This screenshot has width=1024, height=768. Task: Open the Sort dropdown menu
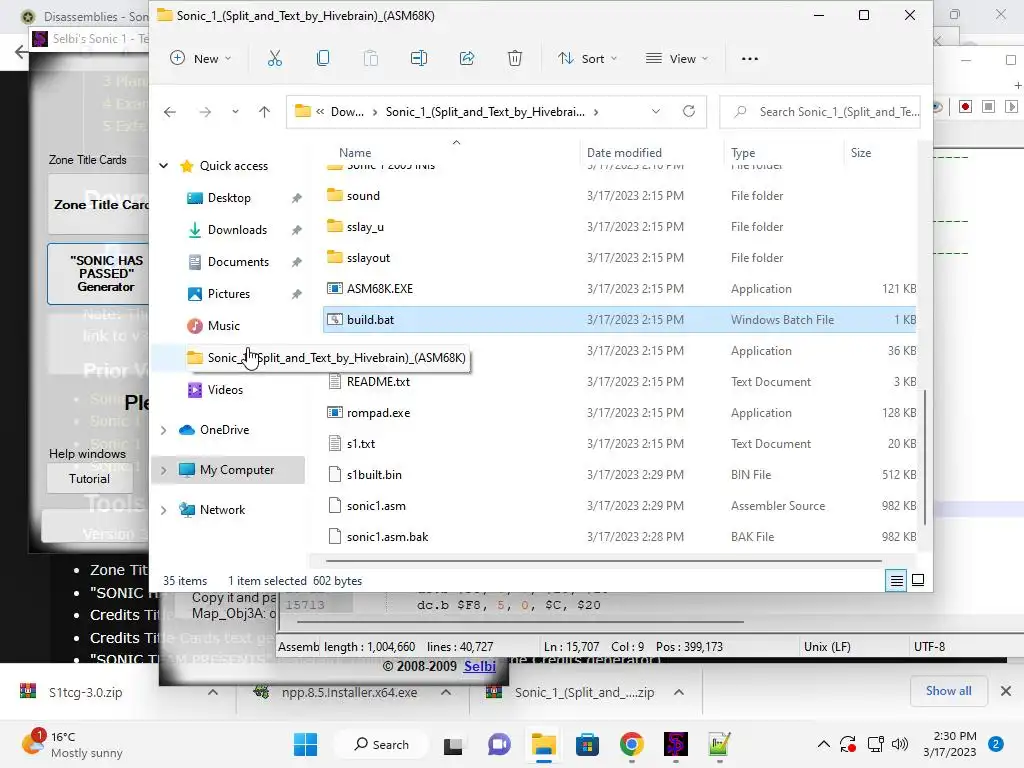click(x=587, y=59)
